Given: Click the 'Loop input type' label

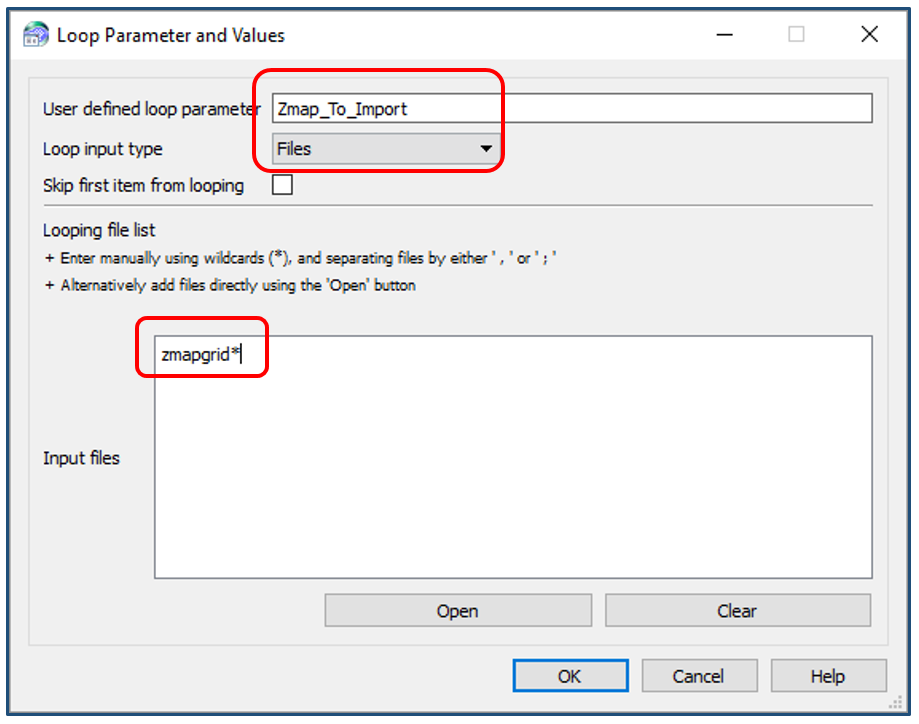Looking at the screenshot, I should 102,149.
